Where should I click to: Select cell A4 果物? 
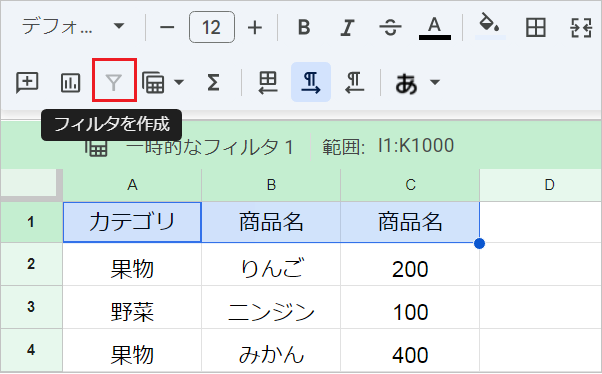[132, 350]
